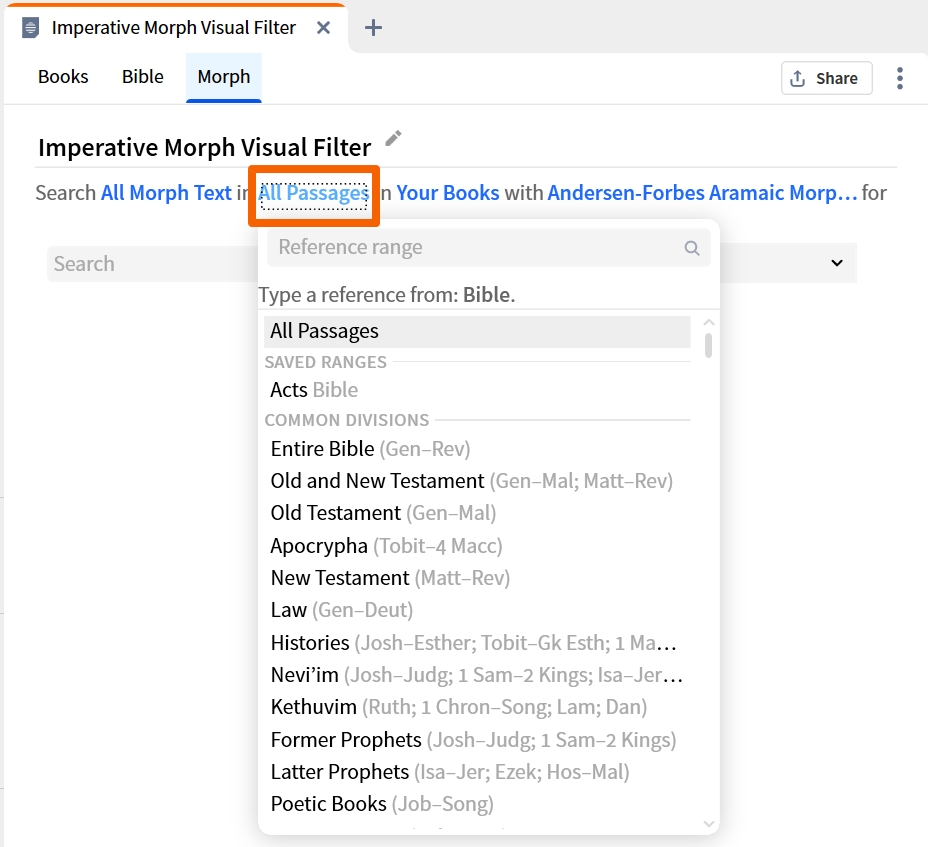
Task: Choose Poetic Books (Job–Song)
Action: tap(477, 804)
